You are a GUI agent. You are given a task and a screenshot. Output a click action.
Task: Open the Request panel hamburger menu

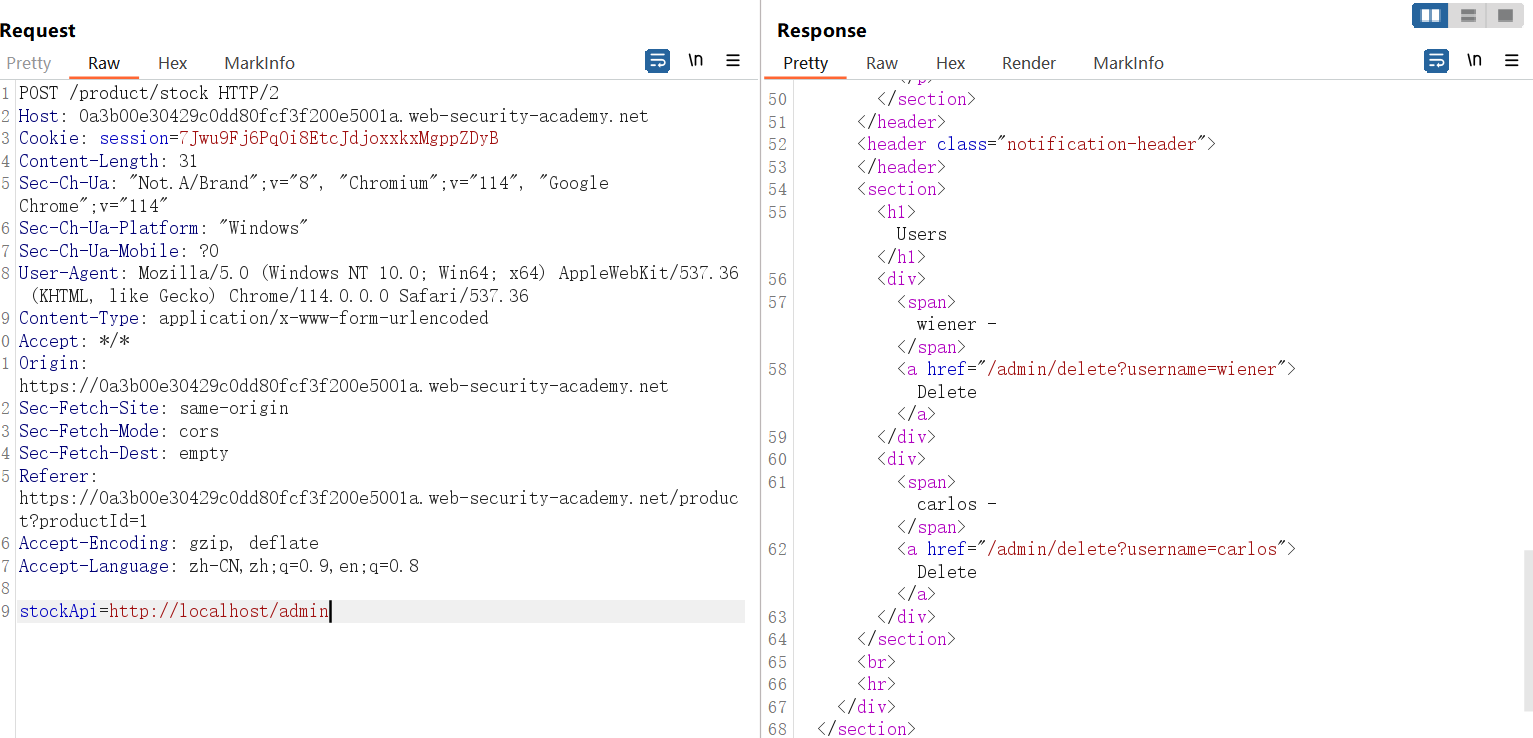[733, 61]
